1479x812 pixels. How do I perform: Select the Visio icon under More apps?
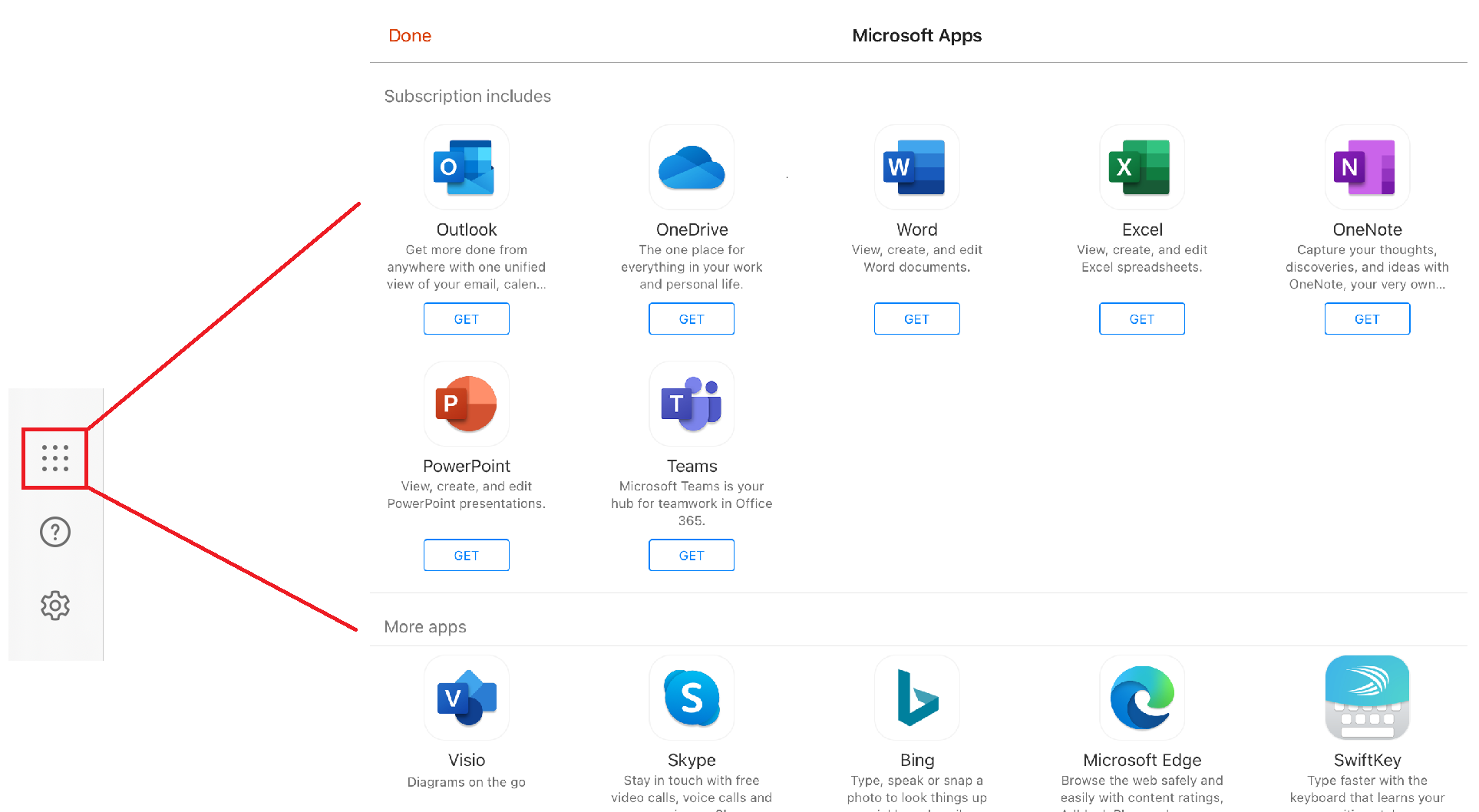click(x=466, y=698)
